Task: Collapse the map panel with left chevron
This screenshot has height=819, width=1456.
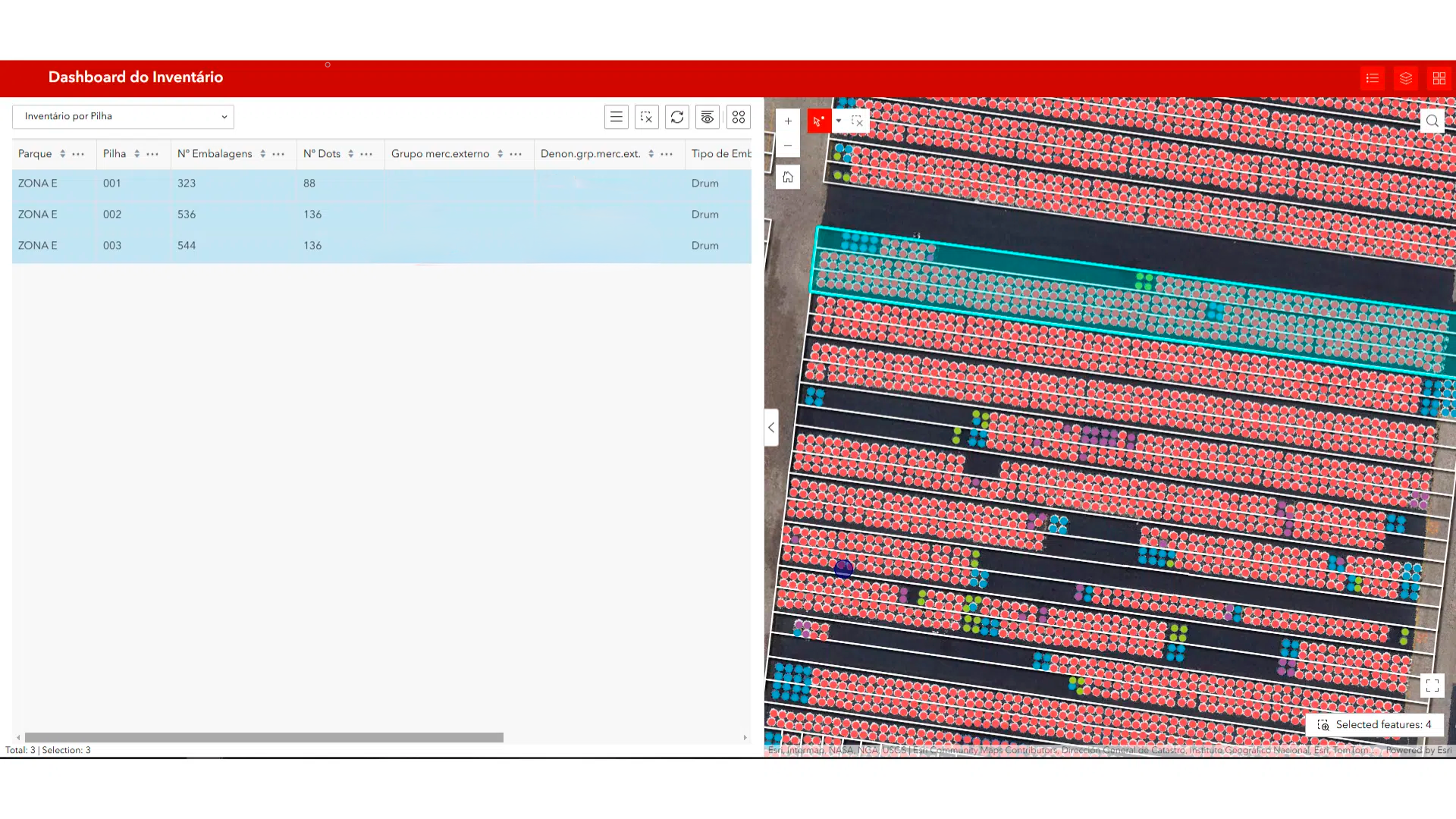Action: tap(771, 428)
